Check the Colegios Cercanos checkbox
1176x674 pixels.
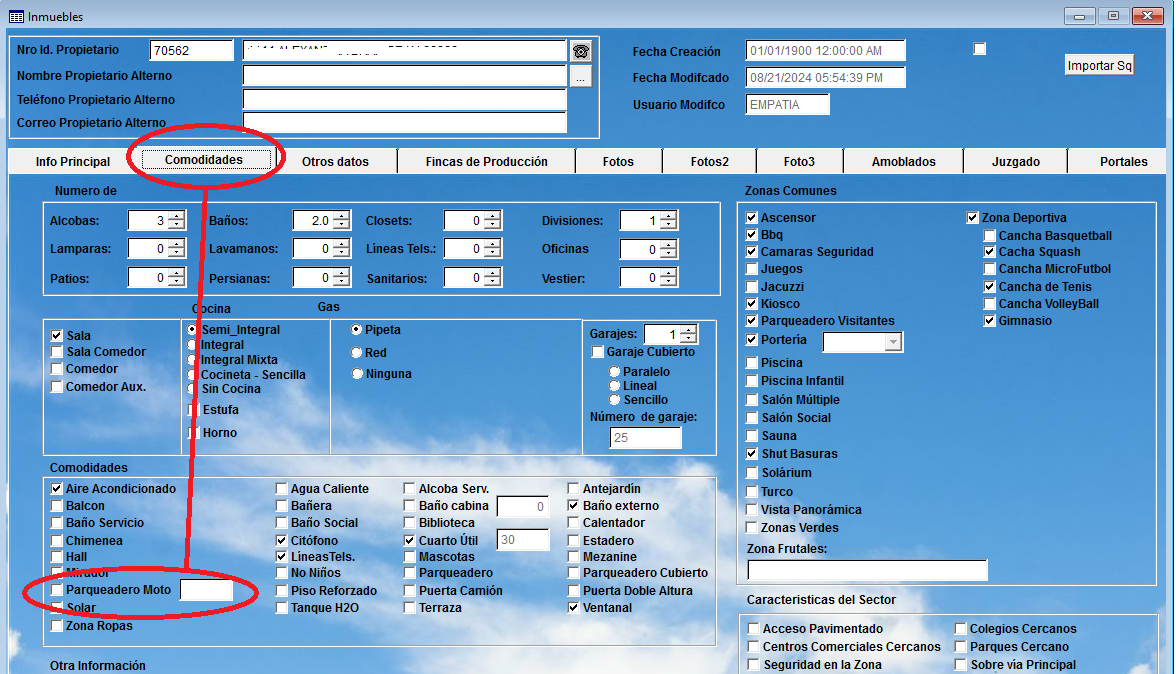[x=960, y=628]
